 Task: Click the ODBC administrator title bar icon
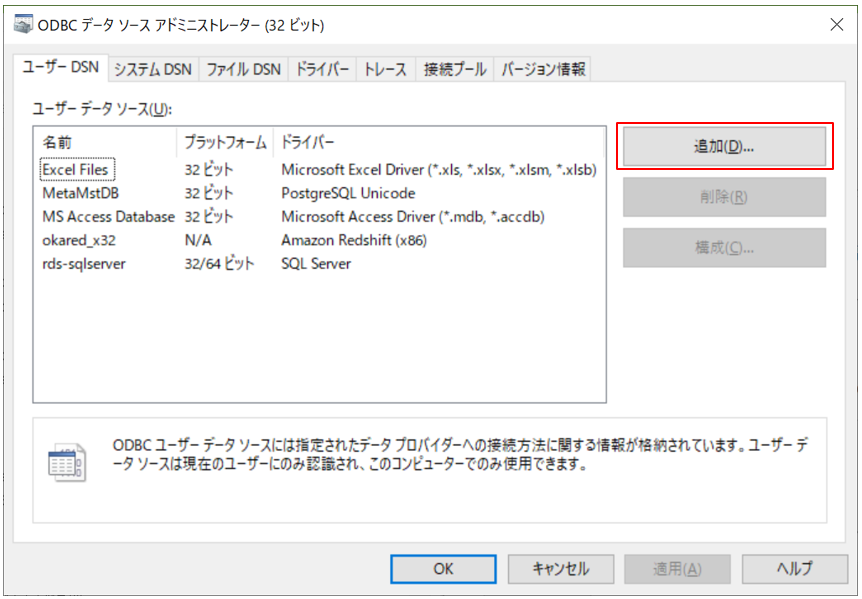click(23, 24)
